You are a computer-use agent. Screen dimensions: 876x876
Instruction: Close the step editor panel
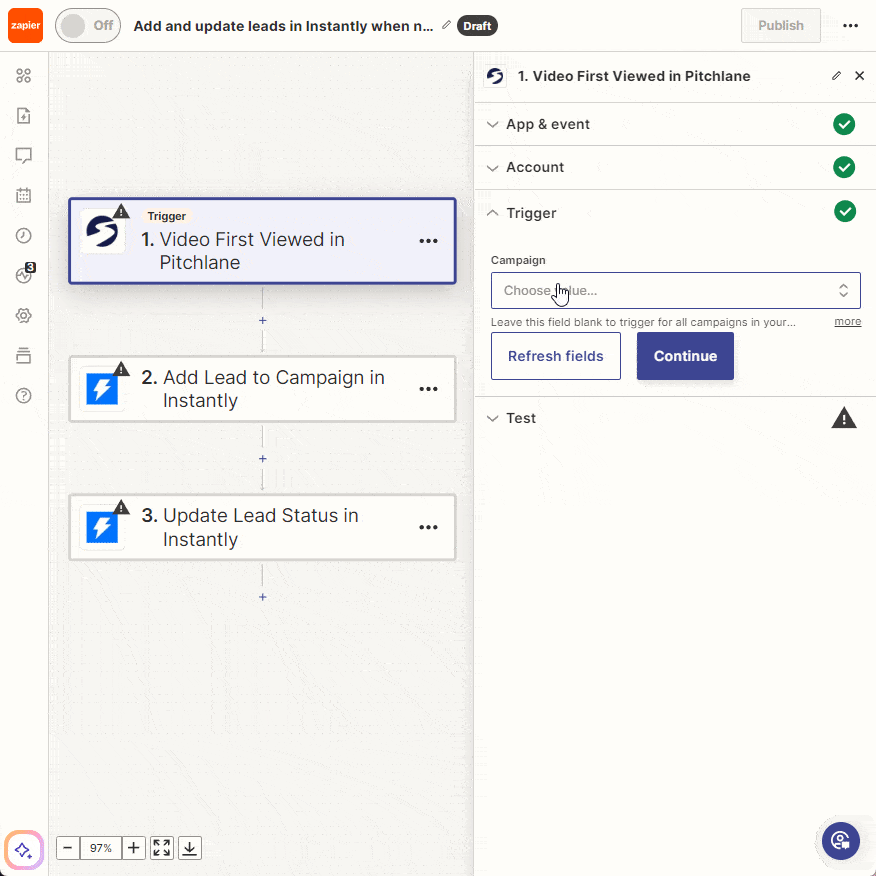tap(859, 75)
